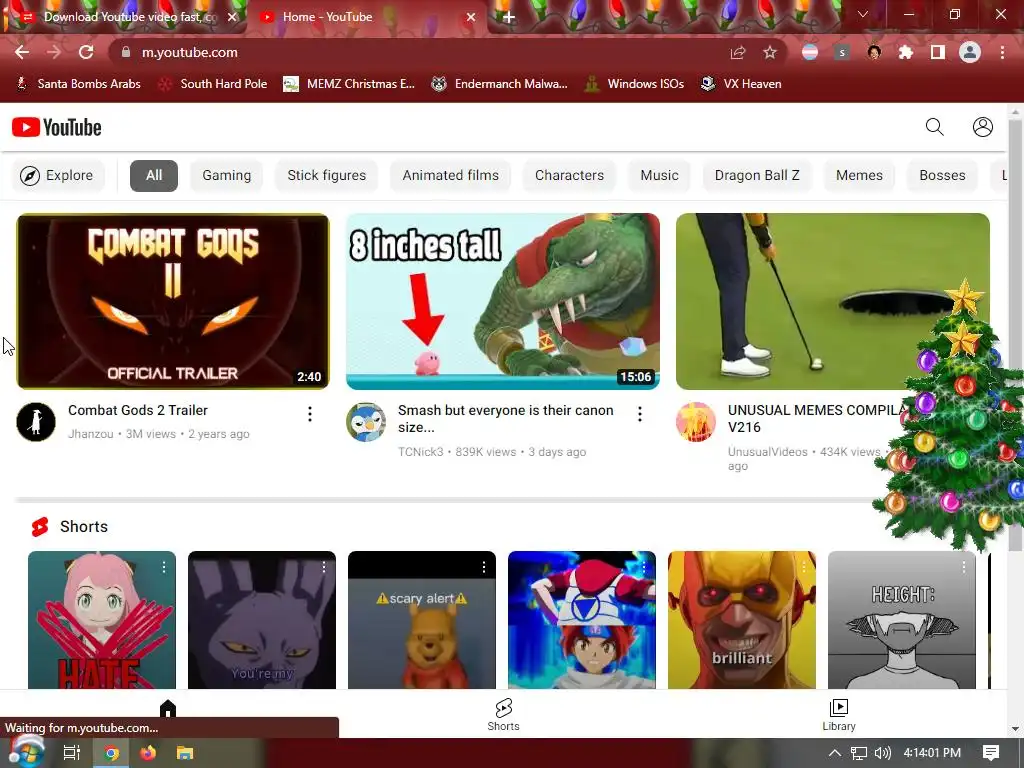
Task: Click the share page icon in address bar
Action: point(738,52)
